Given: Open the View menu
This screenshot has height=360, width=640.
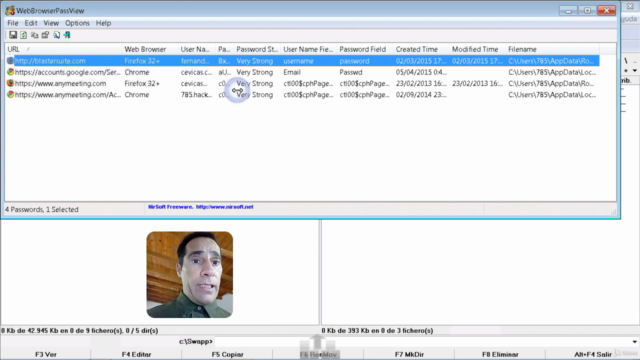Looking at the screenshot, I should [51, 23].
